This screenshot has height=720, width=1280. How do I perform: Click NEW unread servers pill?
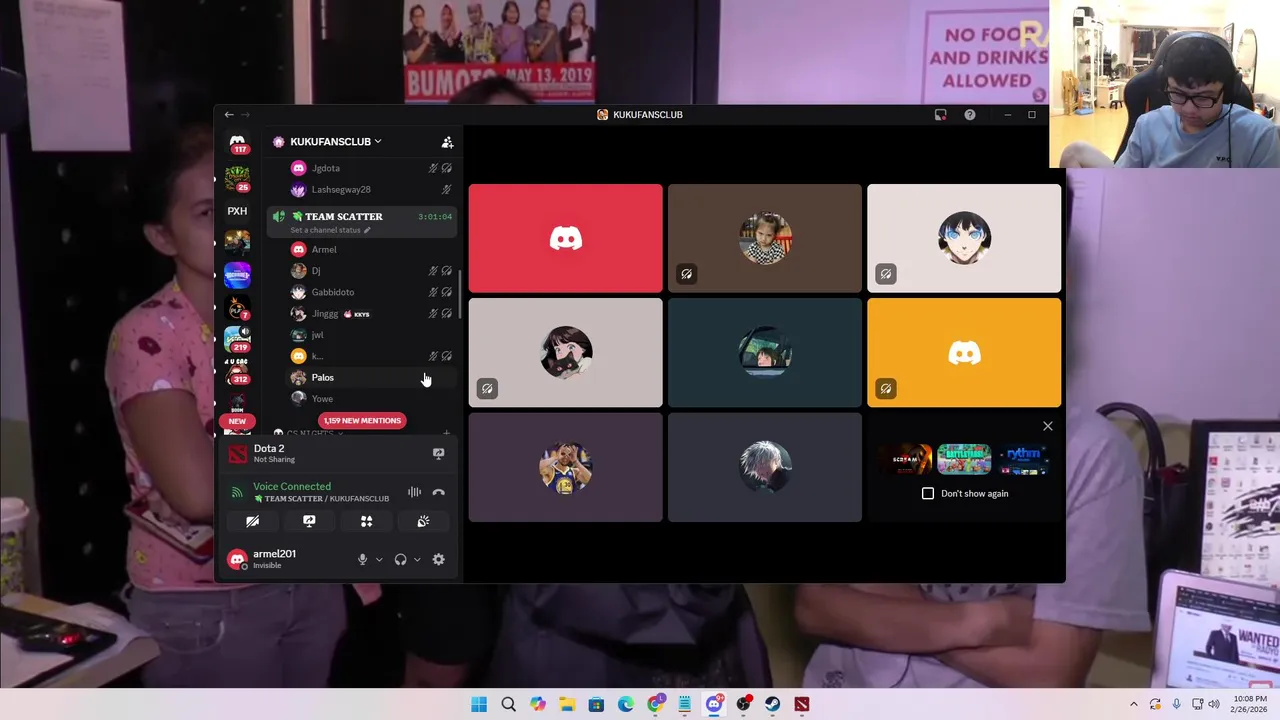(237, 421)
